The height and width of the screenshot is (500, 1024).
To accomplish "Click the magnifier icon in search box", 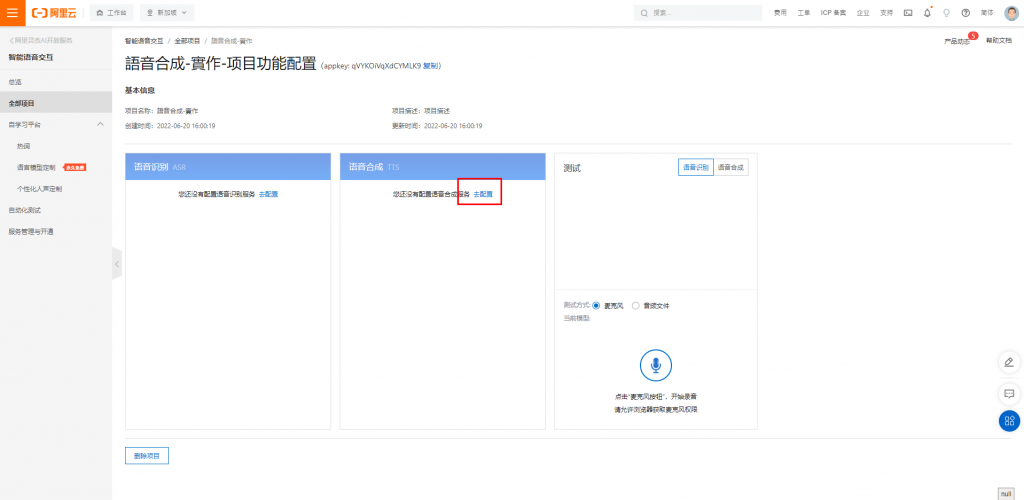I will [x=644, y=13].
